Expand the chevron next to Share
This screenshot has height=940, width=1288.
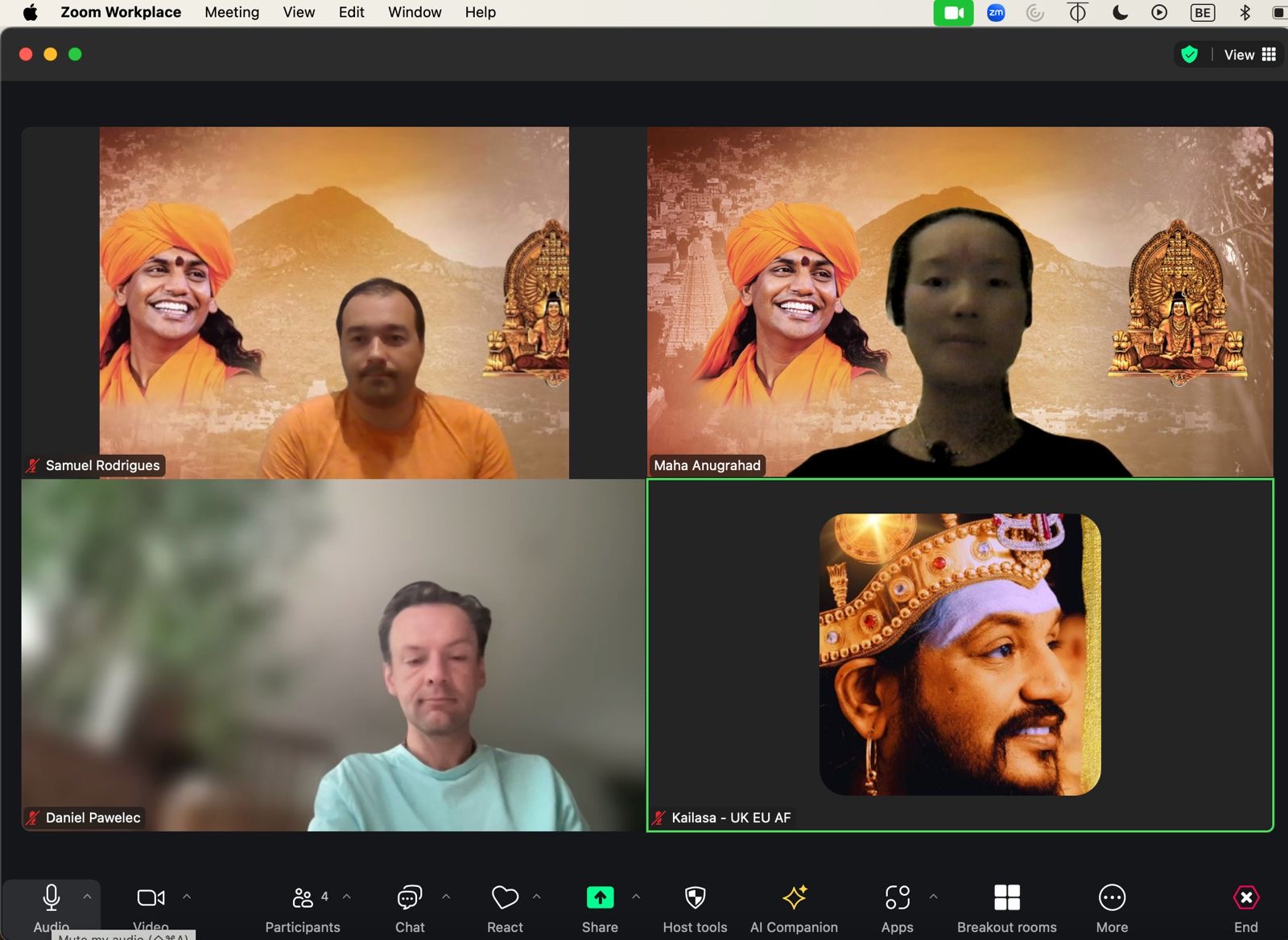(x=636, y=896)
